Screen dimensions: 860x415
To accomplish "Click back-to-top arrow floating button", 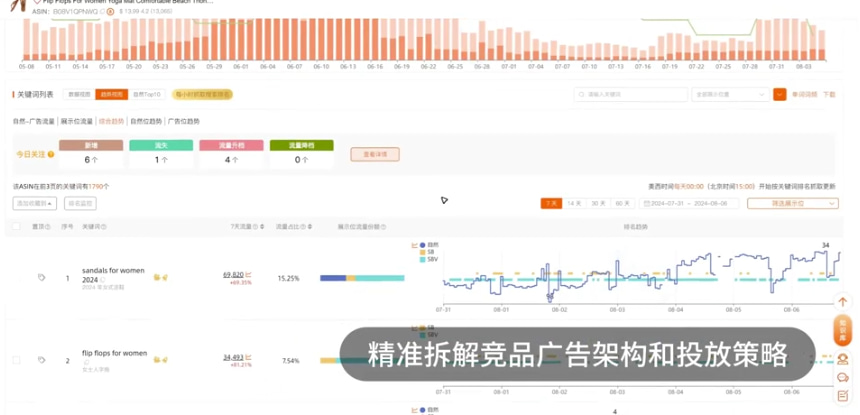I will [x=842, y=302].
